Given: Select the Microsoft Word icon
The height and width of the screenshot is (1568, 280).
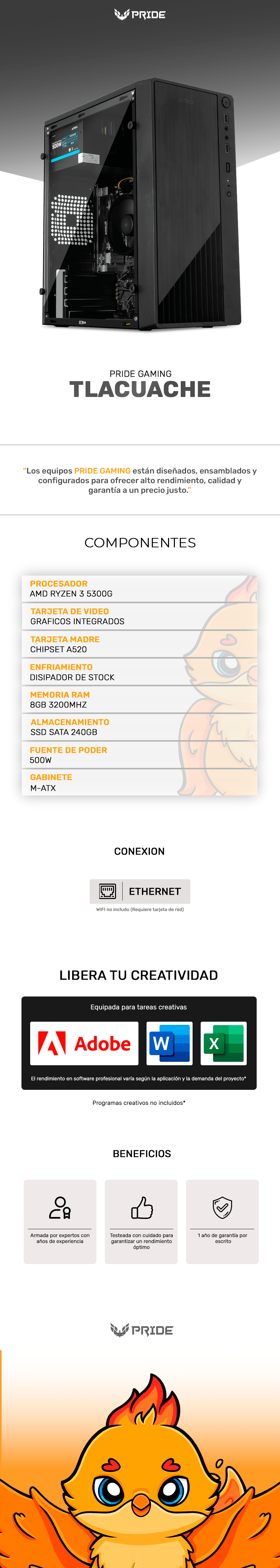Looking at the screenshot, I should (169, 1043).
